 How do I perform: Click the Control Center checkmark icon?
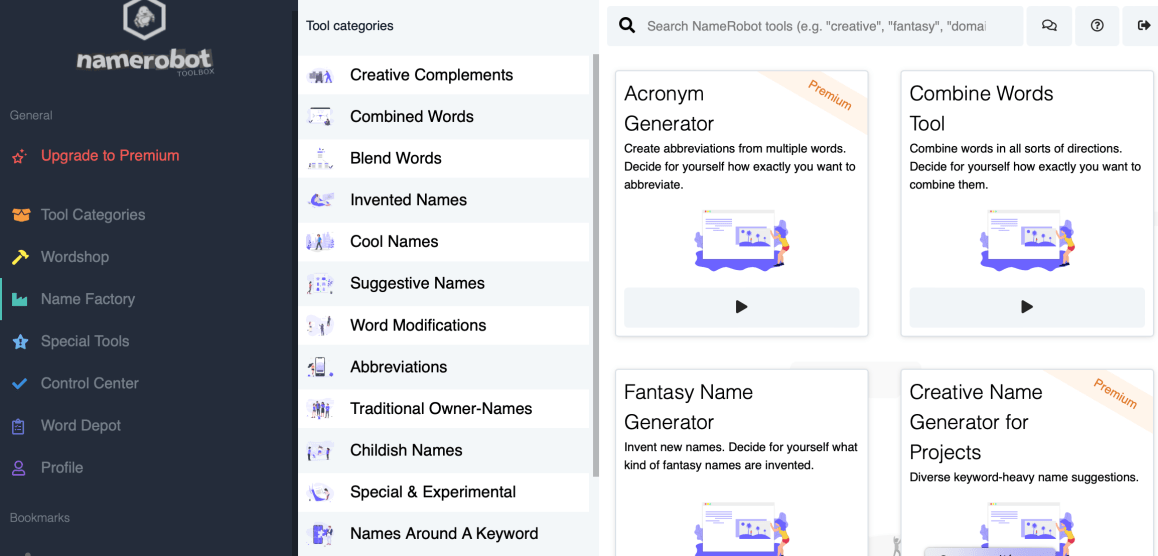point(20,383)
